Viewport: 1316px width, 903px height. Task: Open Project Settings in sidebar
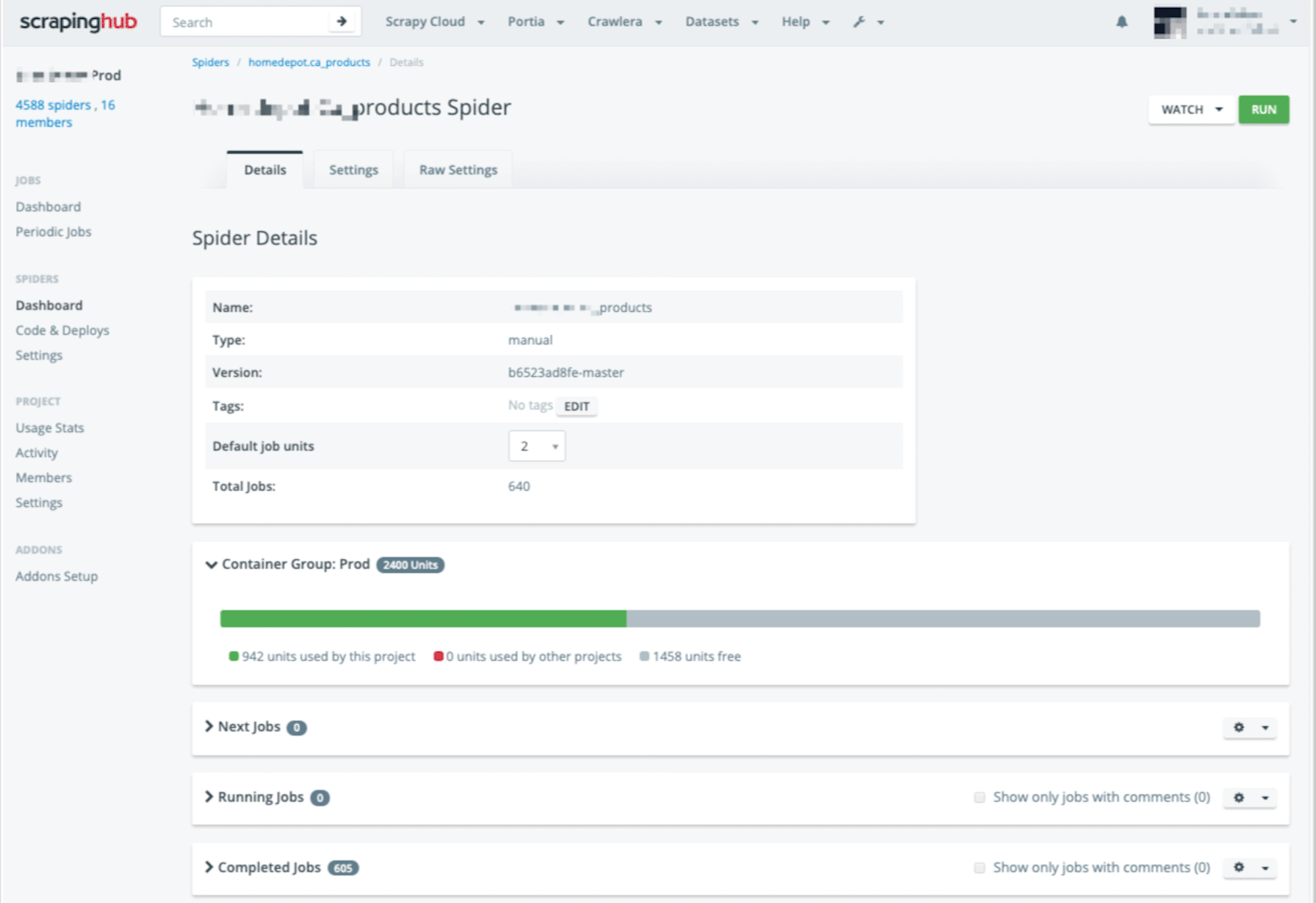tap(39, 503)
